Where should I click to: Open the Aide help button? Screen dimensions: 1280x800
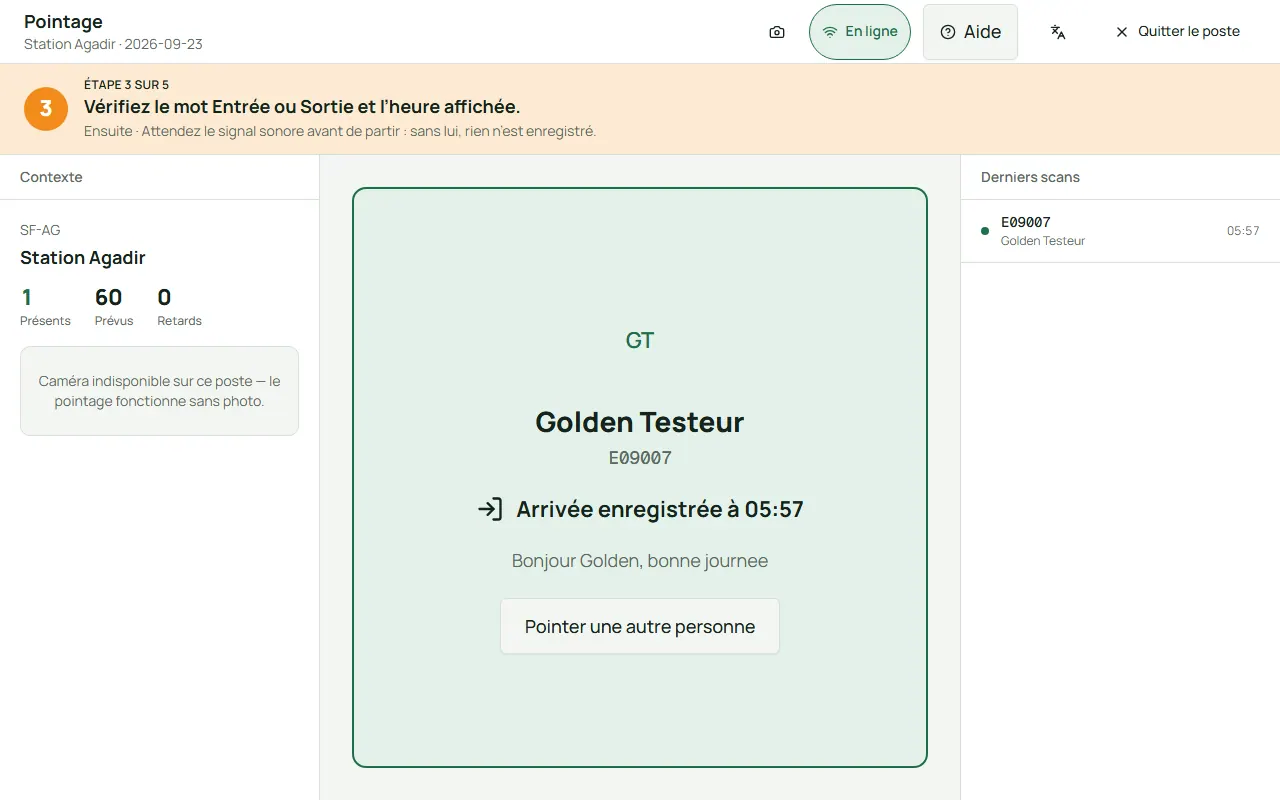[970, 32]
